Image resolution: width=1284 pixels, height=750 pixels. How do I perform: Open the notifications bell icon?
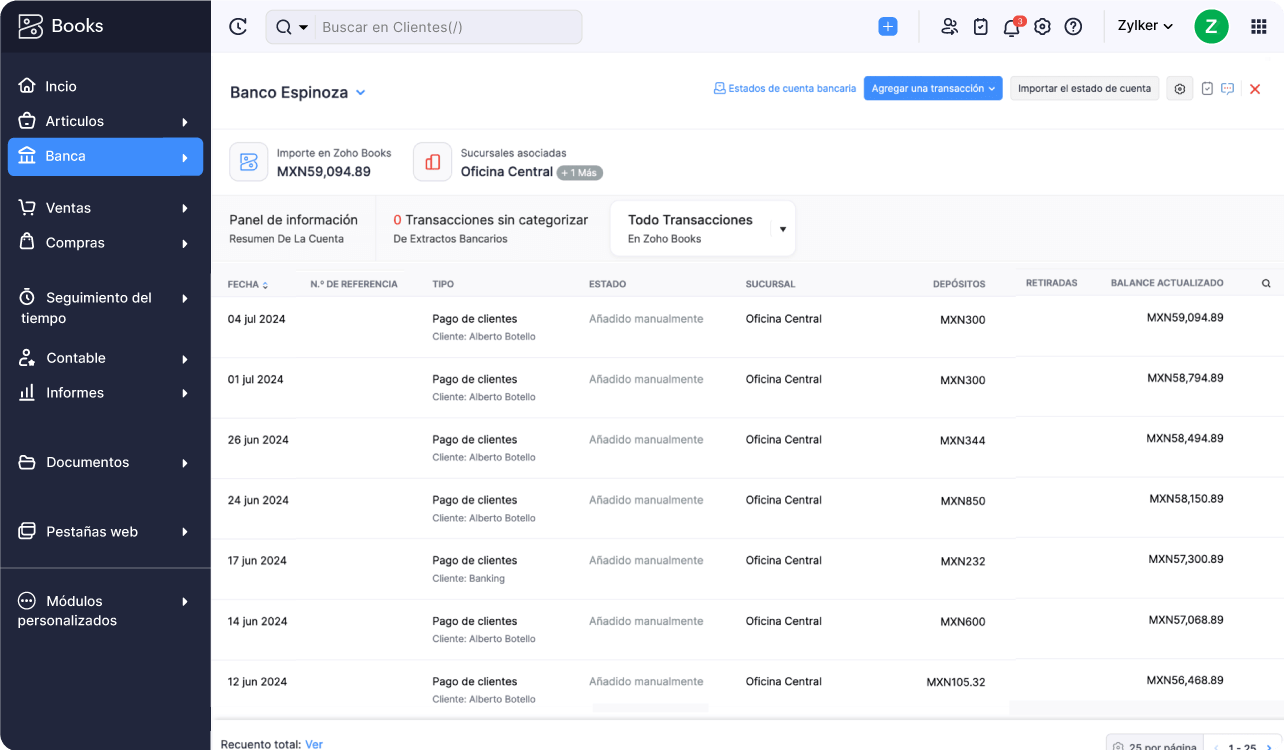click(x=1011, y=27)
